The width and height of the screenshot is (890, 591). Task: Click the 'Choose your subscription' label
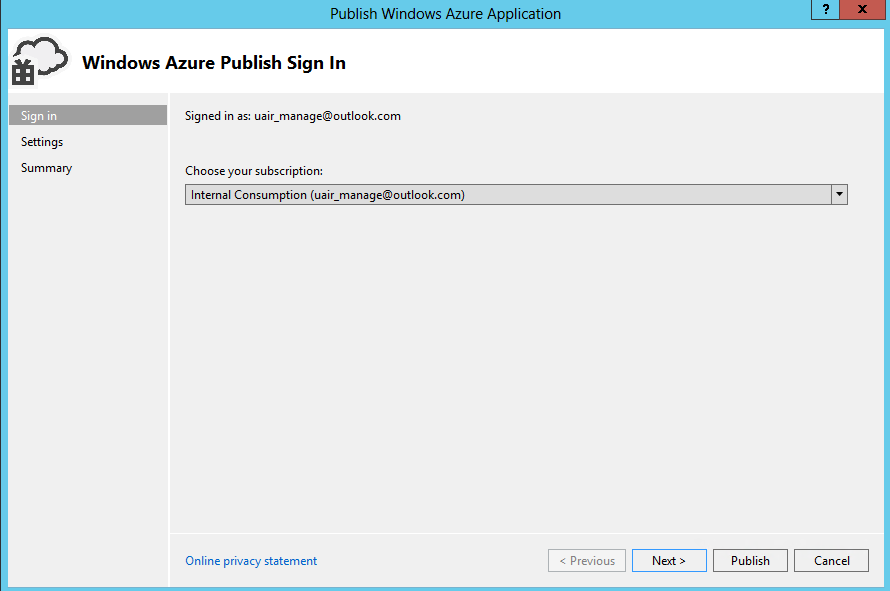point(254,171)
